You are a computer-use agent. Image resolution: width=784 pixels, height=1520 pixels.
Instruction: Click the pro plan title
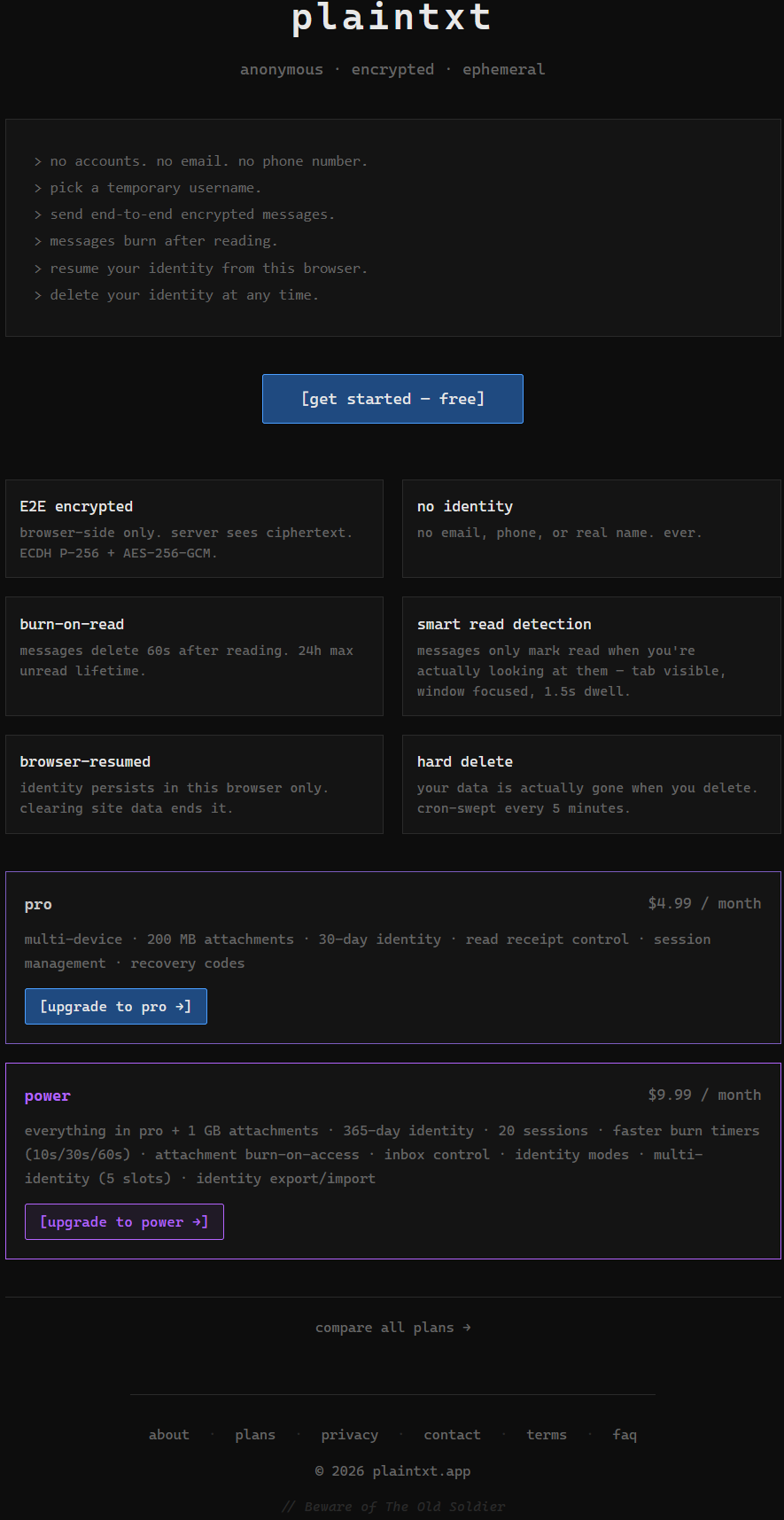38,904
